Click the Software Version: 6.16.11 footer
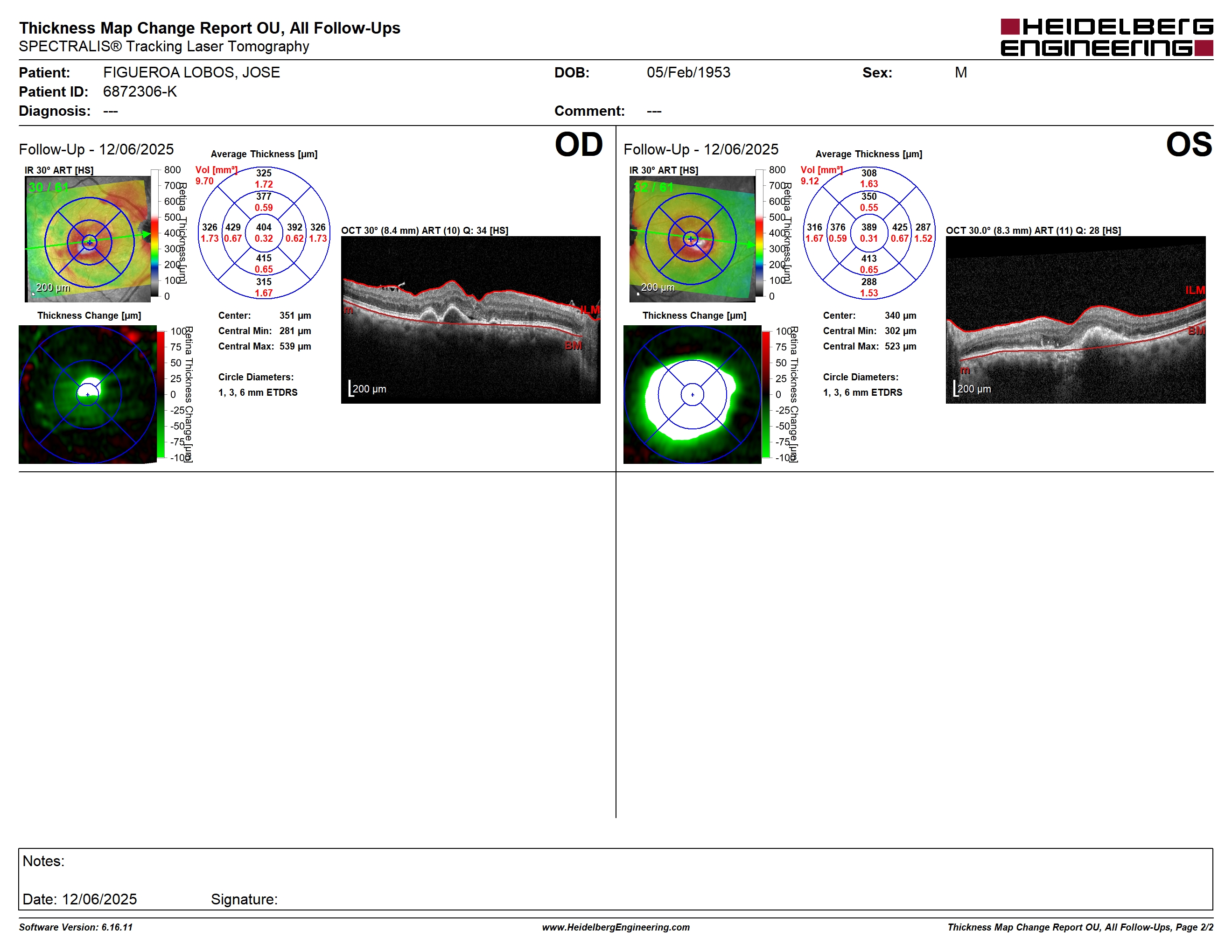The height and width of the screenshot is (952, 1232). tap(76, 927)
